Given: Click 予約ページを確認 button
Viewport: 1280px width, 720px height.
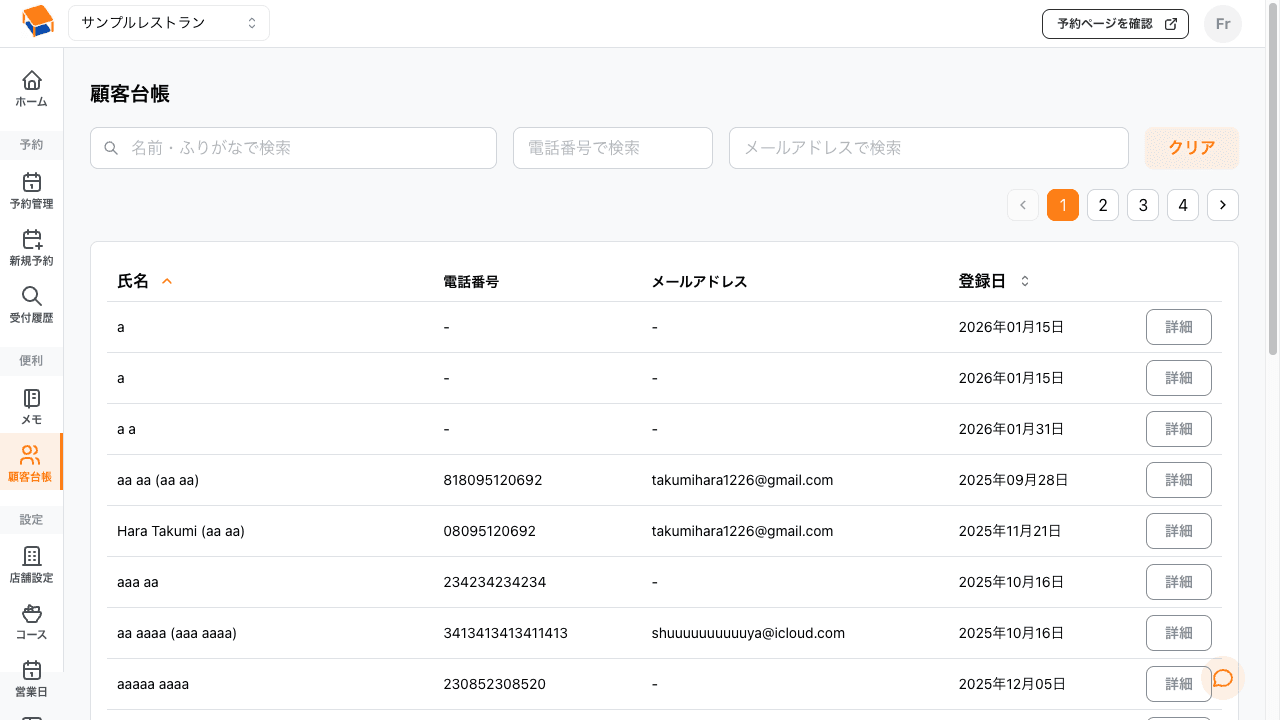Looking at the screenshot, I should (x=1115, y=24).
